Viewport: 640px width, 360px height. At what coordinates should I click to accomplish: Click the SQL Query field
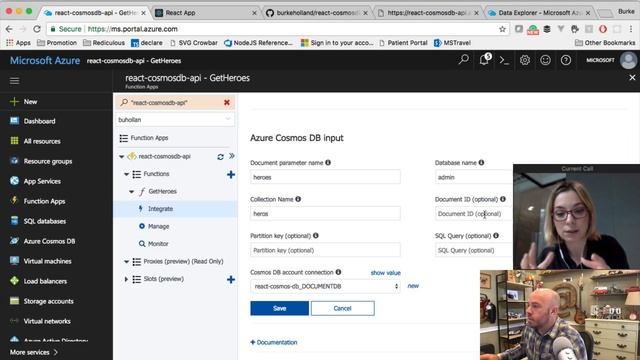[x=474, y=250]
